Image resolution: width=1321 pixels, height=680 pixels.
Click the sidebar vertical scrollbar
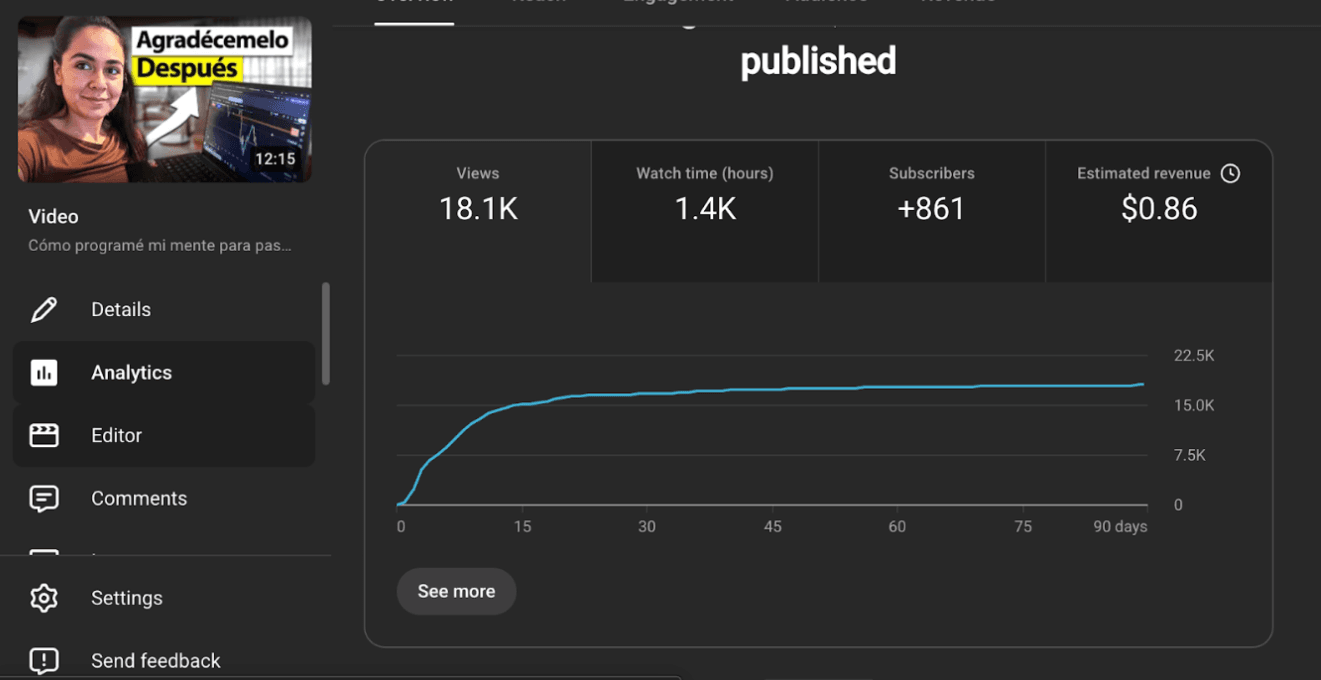(x=325, y=334)
